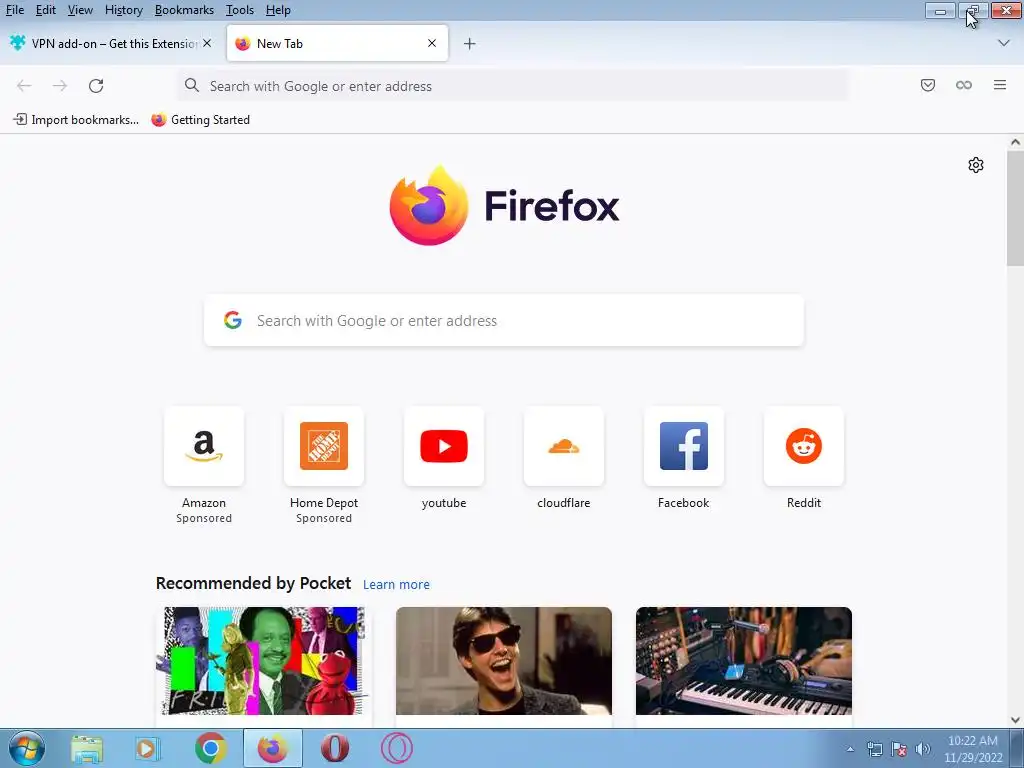Open new tab personalize gear settings
1024x768 pixels.
[976, 165]
